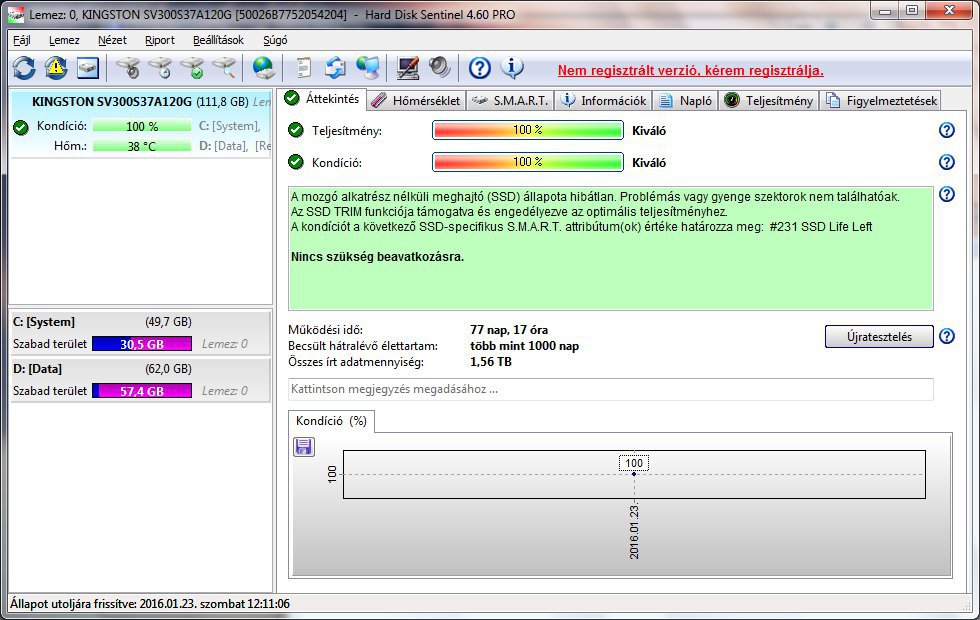Click the gray speaker sound icon
This screenshot has width=980, height=620.
coord(439,68)
